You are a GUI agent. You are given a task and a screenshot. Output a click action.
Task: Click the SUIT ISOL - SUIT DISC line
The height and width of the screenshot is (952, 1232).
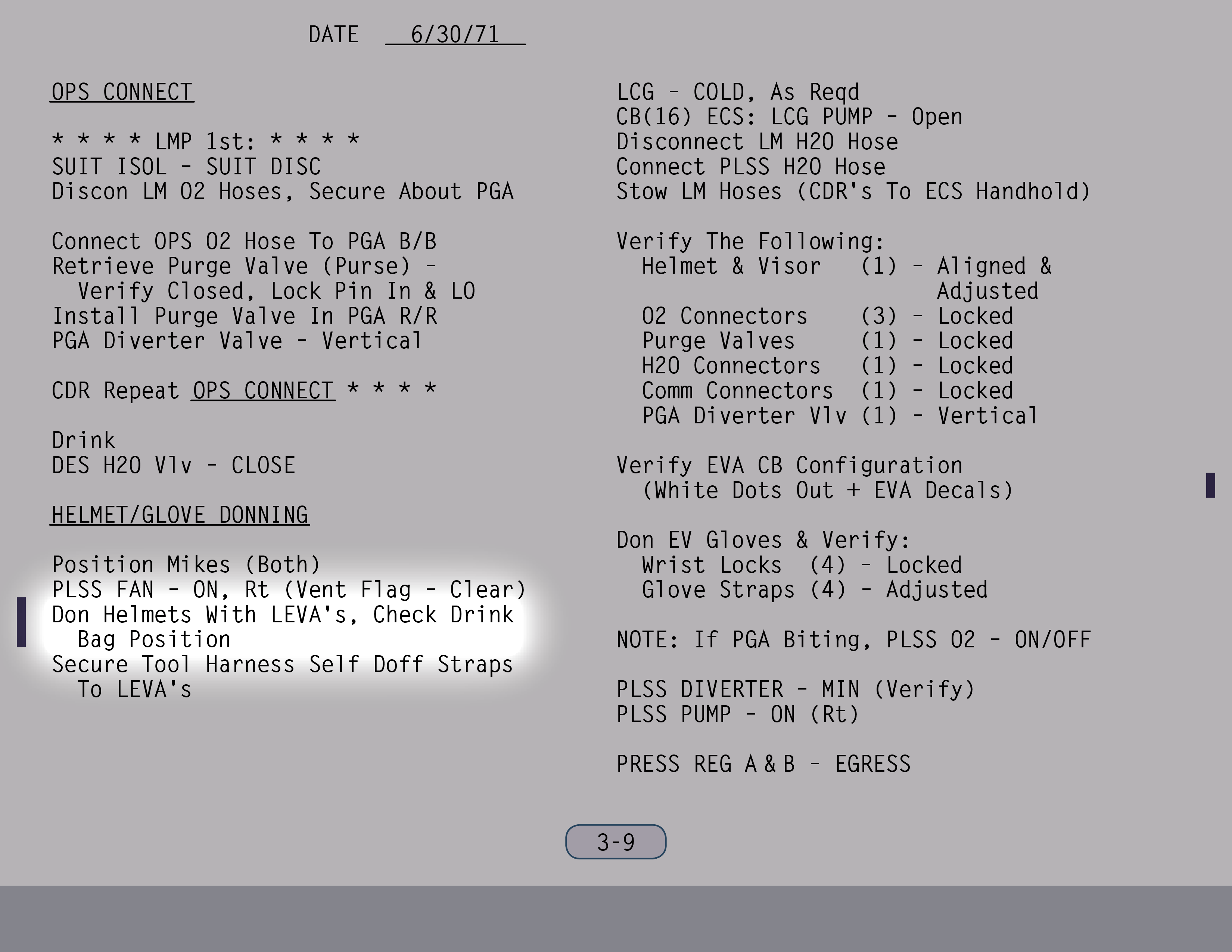point(186,167)
